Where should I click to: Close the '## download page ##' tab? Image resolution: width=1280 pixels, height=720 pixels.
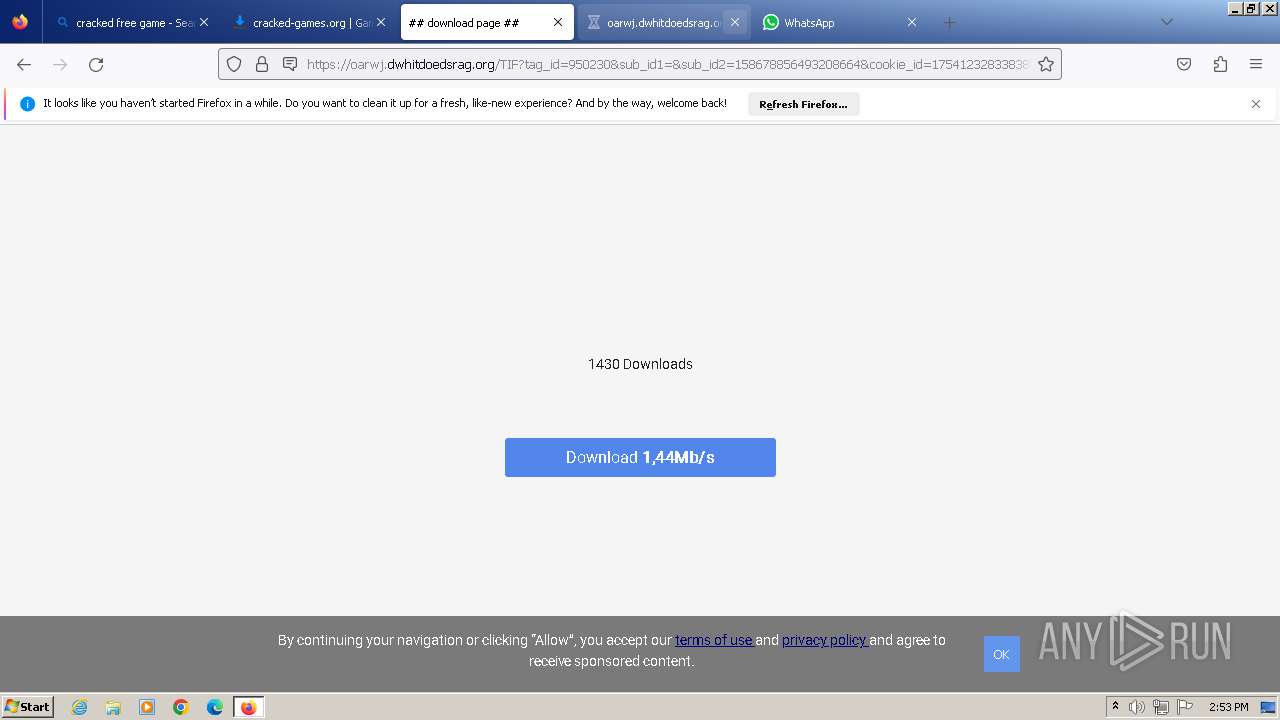(558, 22)
